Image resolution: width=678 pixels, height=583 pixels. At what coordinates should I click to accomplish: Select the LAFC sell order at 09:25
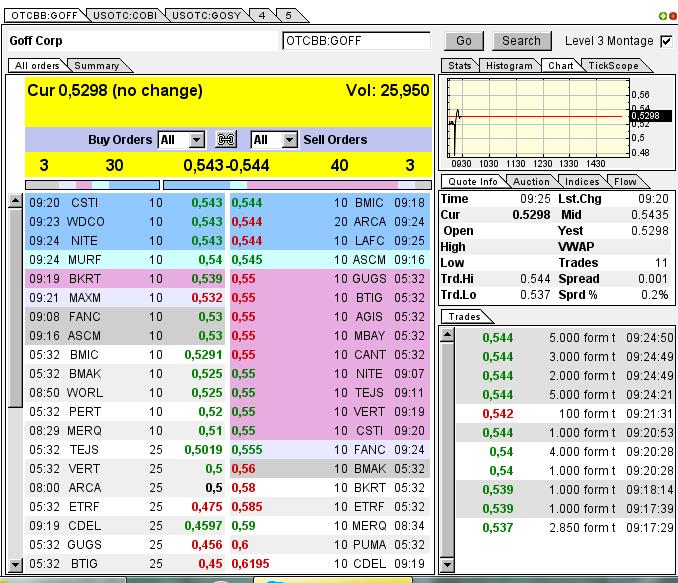[x=330, y=240]
